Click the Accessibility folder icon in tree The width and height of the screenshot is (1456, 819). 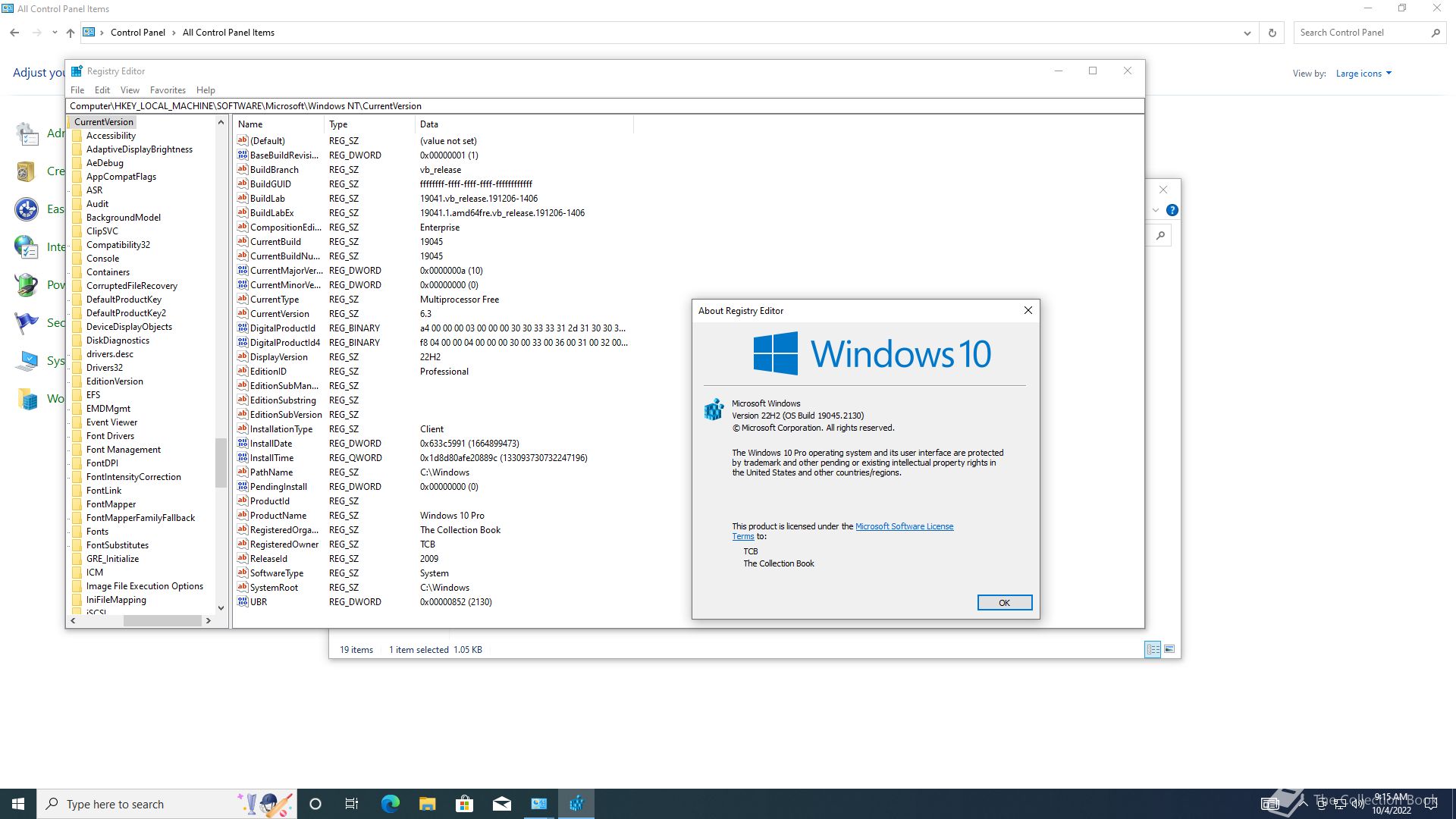click(x=77, y=136)
